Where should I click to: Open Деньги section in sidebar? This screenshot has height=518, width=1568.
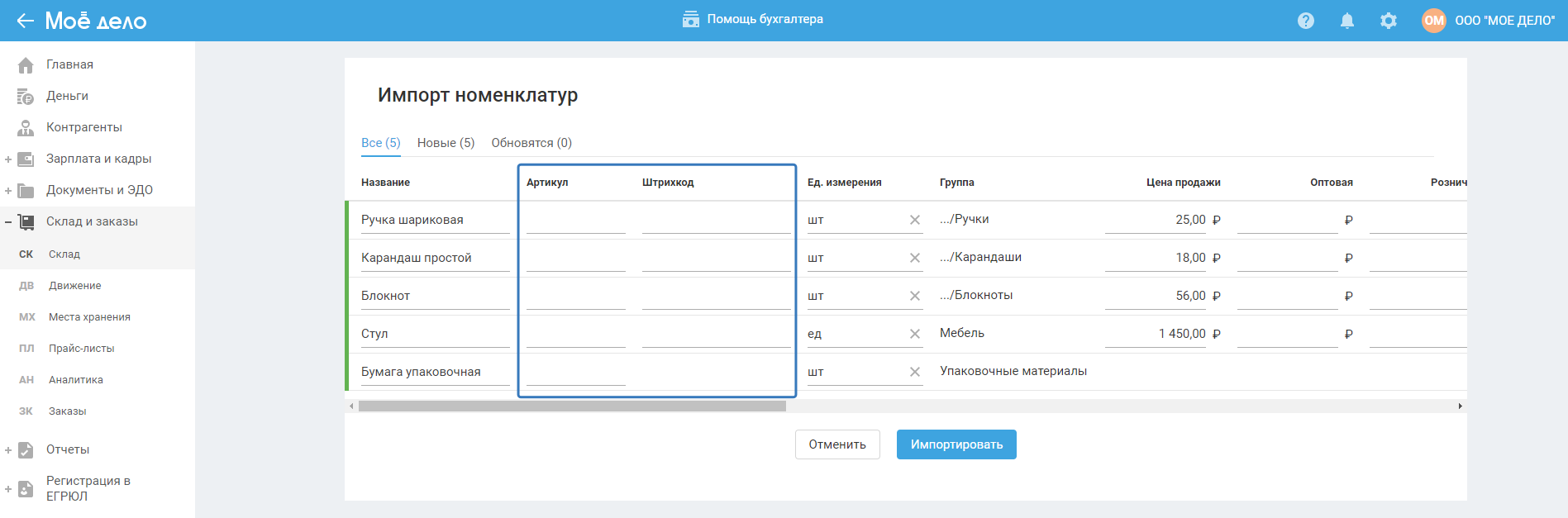pos(66,96)
